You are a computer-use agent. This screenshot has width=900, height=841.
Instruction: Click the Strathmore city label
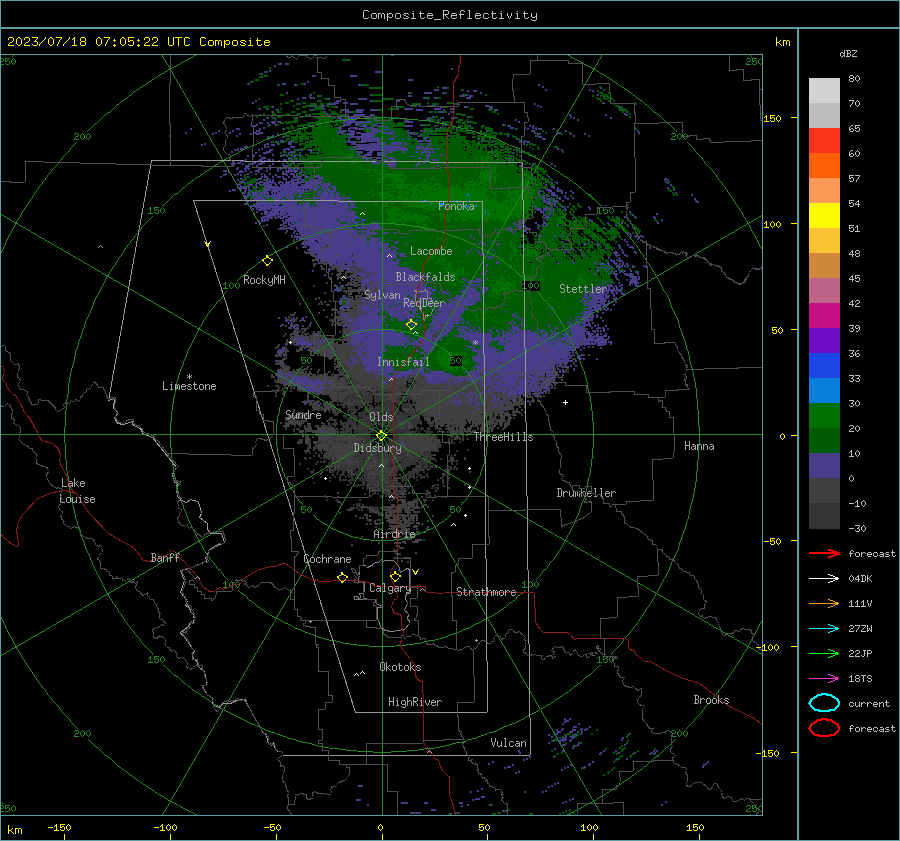tap(486, 592)
